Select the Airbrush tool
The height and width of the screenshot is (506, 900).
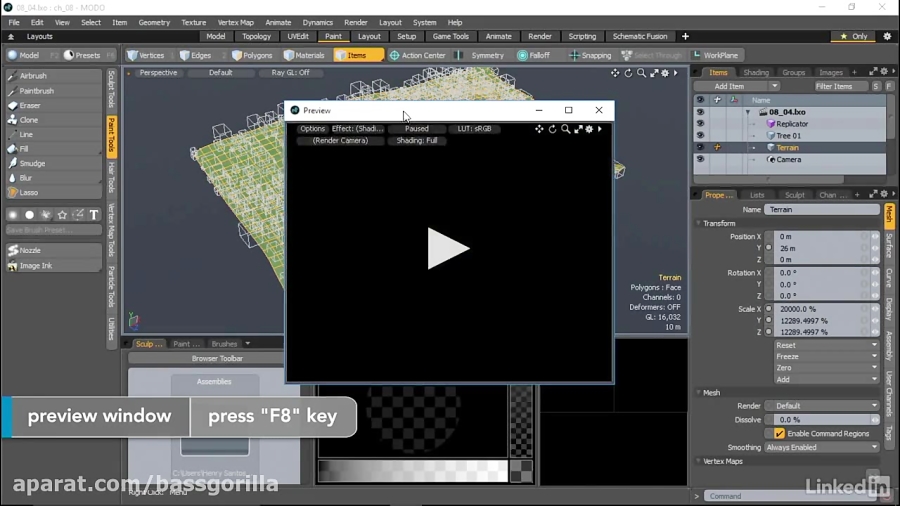[33, 76]
